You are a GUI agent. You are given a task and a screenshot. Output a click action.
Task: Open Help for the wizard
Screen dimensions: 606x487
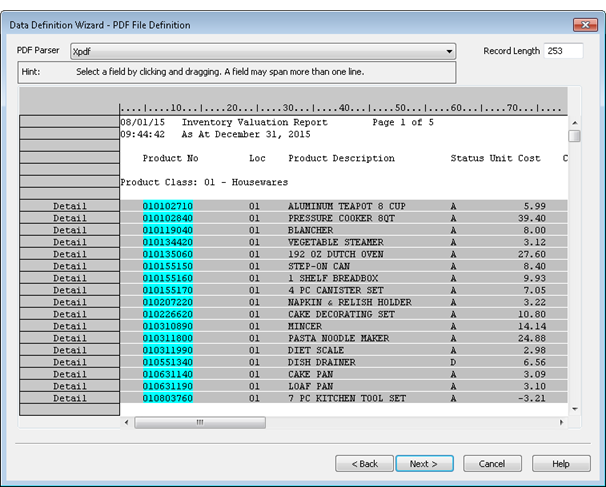point(560,464)
